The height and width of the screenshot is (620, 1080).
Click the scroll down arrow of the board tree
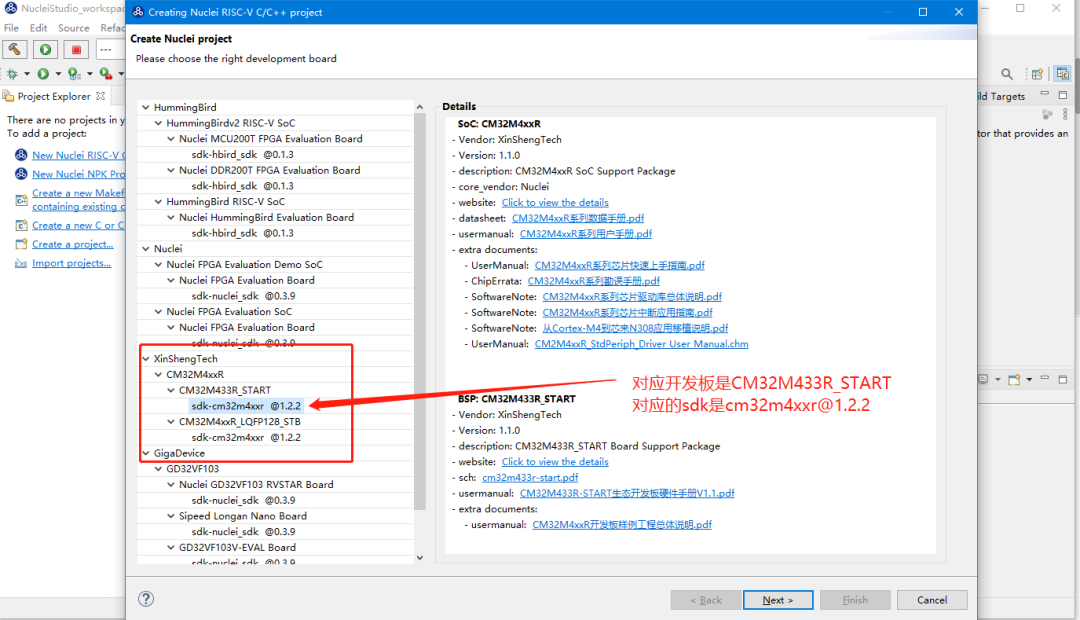click(x=419, y=558)
